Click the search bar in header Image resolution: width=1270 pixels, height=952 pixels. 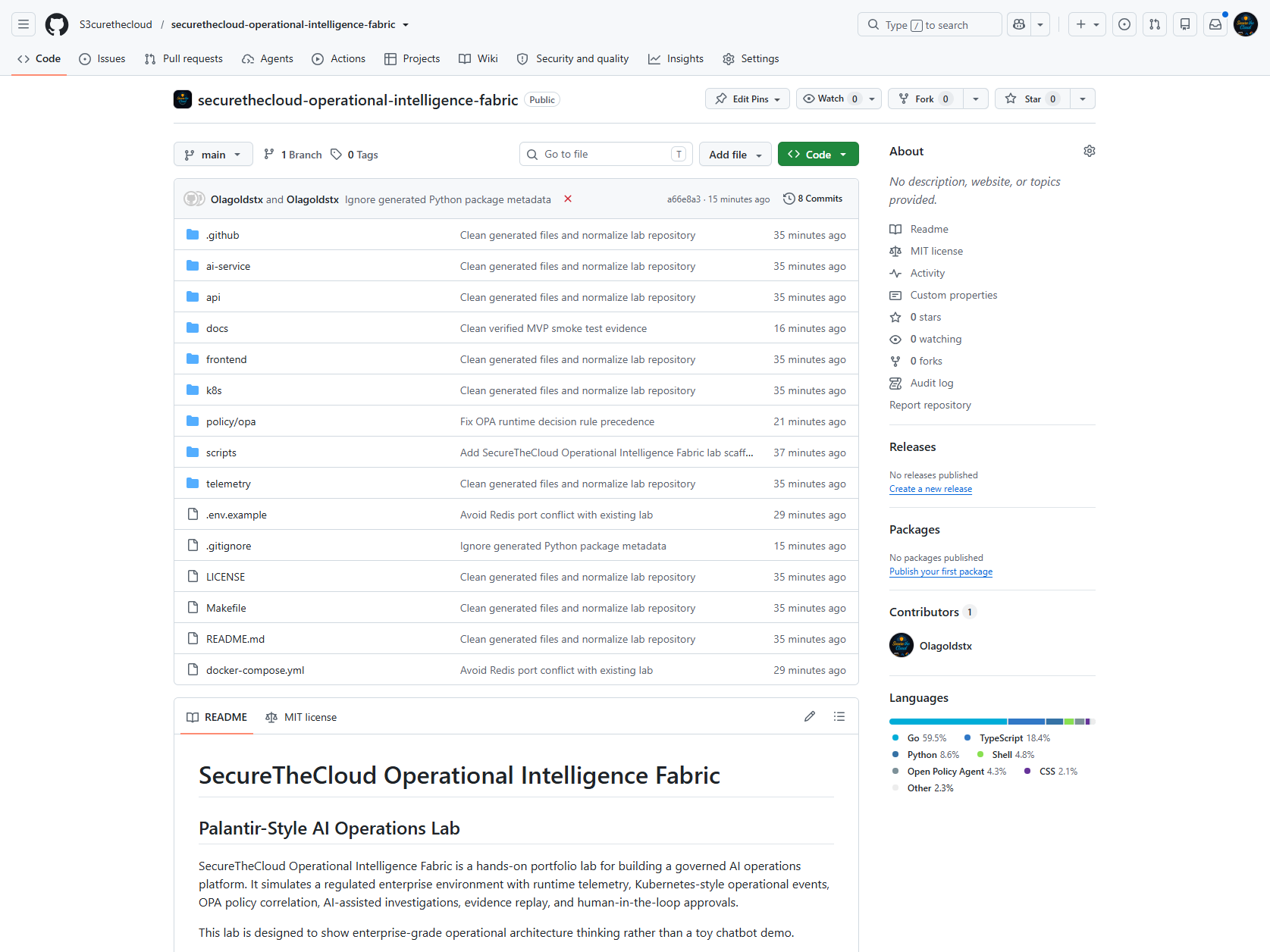click(930, 24)
